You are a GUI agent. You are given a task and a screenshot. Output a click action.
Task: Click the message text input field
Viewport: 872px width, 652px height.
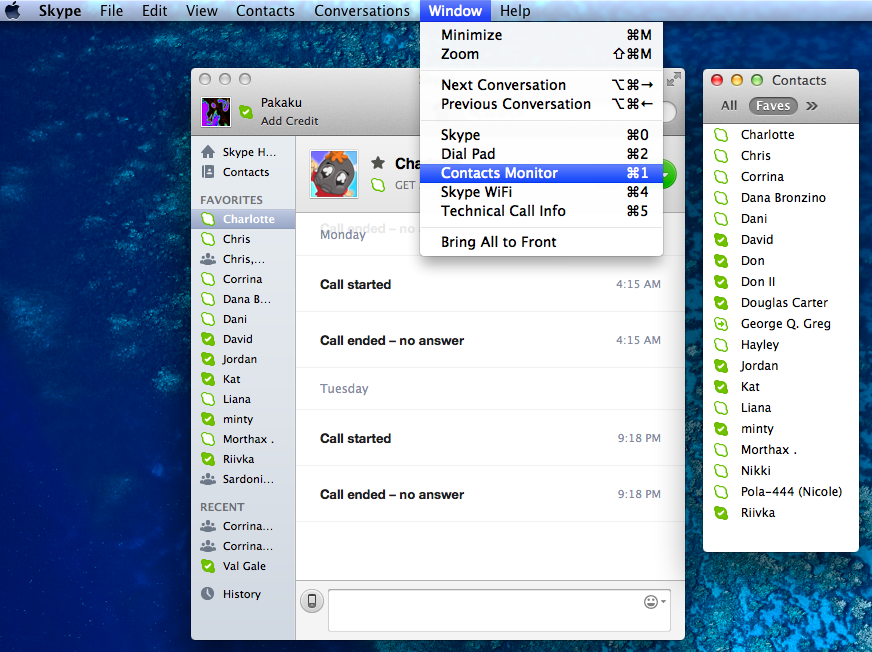499,610
